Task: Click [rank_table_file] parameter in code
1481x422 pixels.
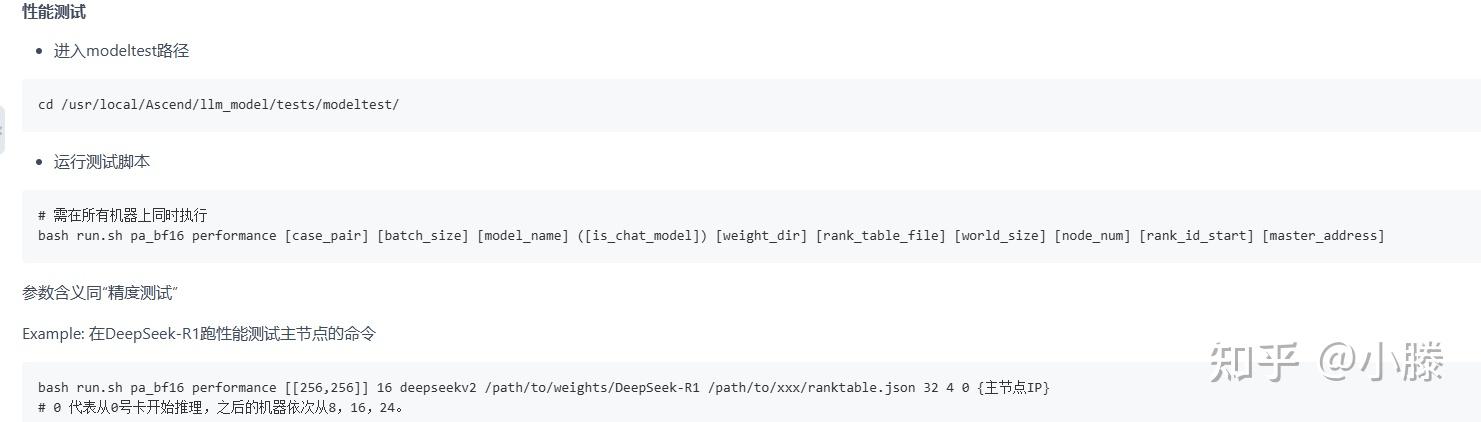Action: pyautogui.click(x=880, y=236)
